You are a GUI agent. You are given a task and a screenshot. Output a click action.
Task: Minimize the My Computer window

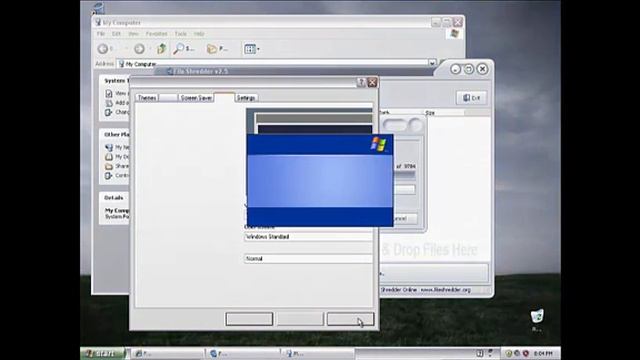point(436,22)
